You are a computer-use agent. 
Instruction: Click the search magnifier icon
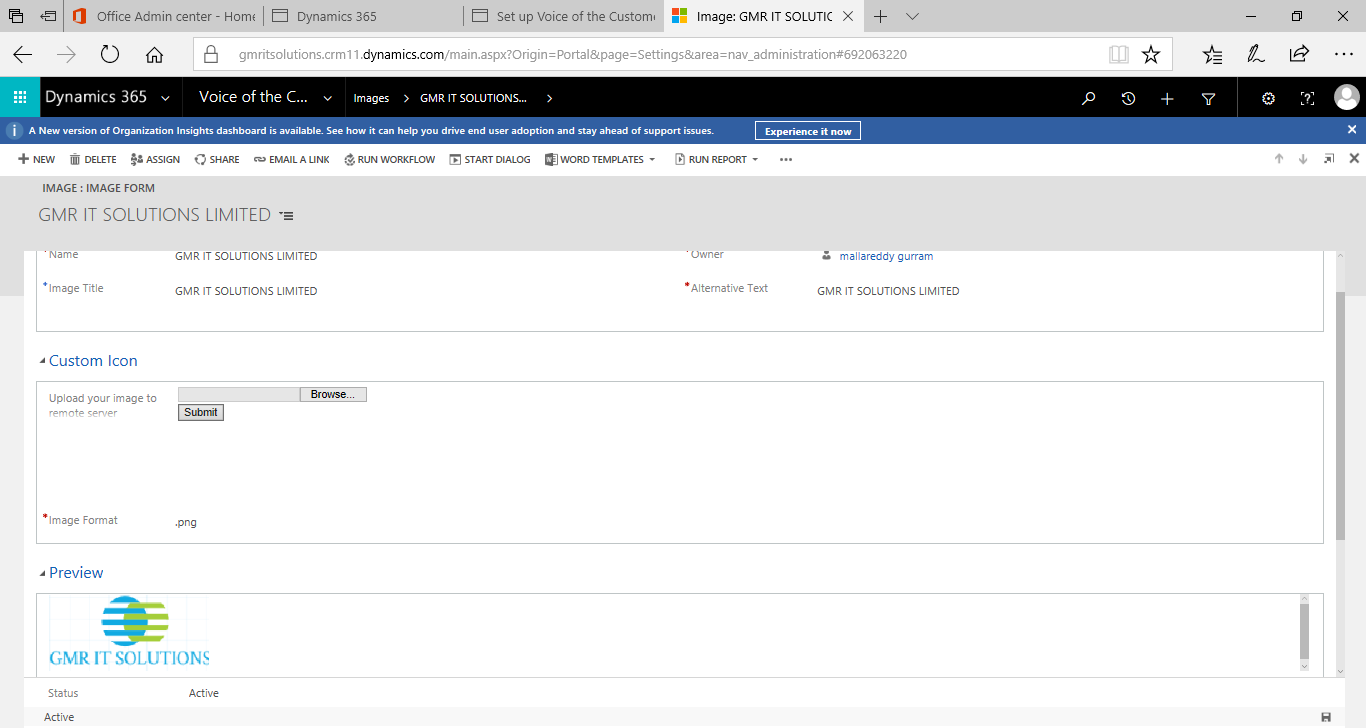[x=1089, y=98]
